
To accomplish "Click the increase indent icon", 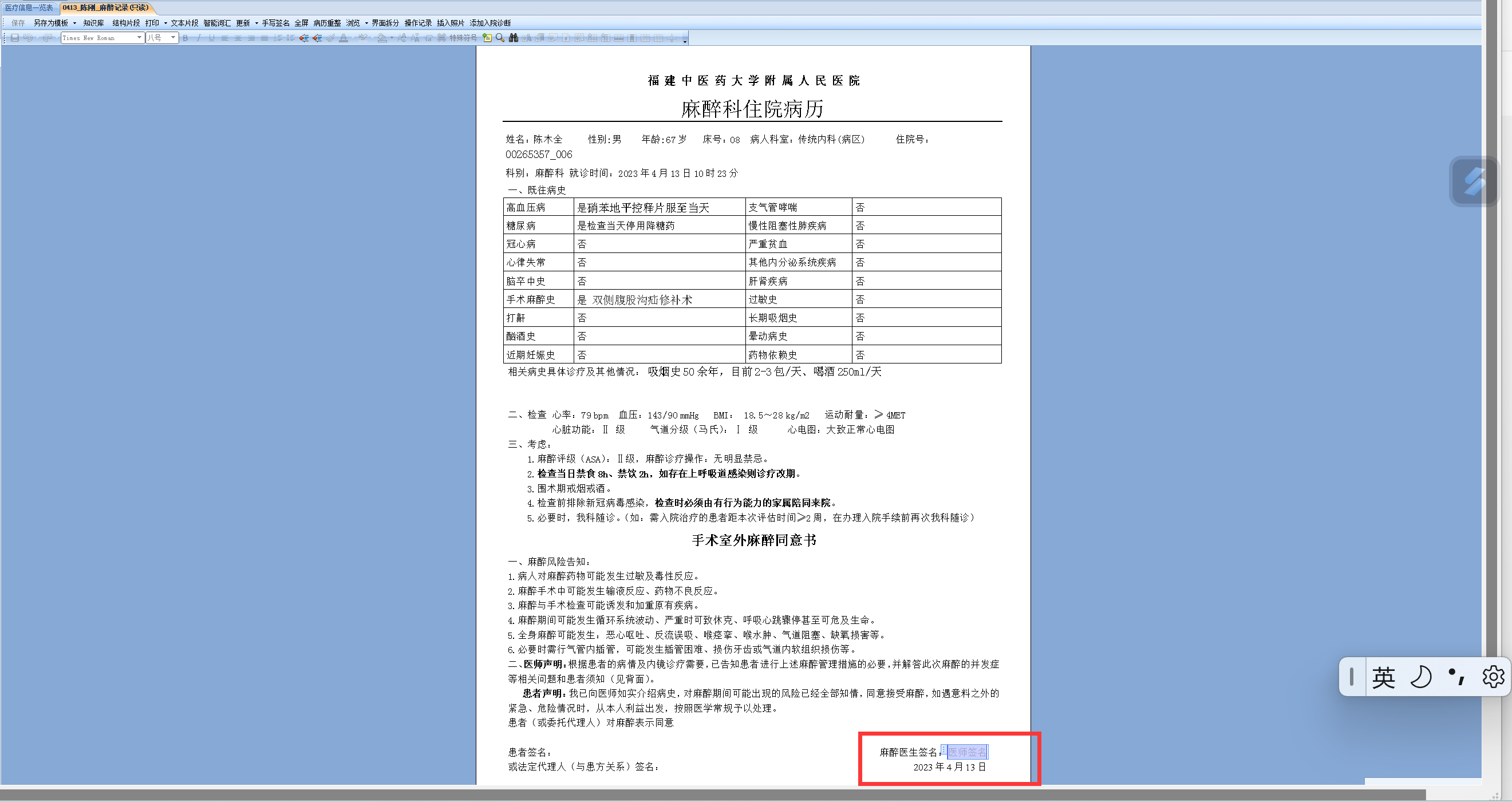I will tap(318, 38).
